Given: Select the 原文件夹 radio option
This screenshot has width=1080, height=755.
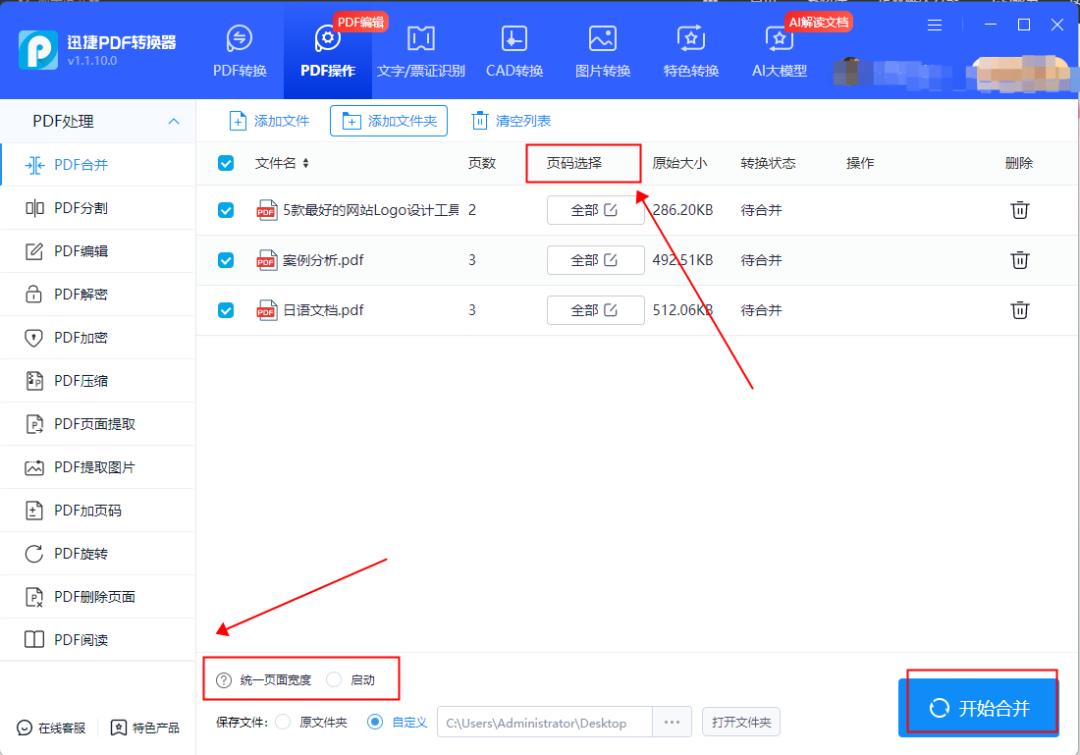Looking at the screenshot, I should coord(283,722).
